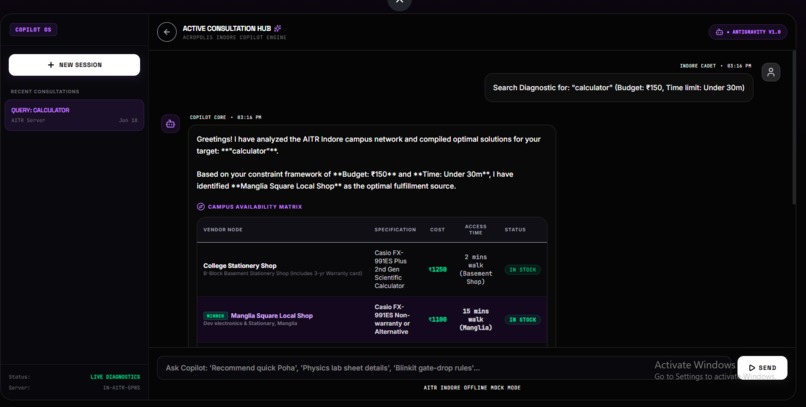The height and width of the screenshot is (407, 806).
Task: Click the sparkle icon beside Active Consultation Hub
Action: click(x=278, y=28)
